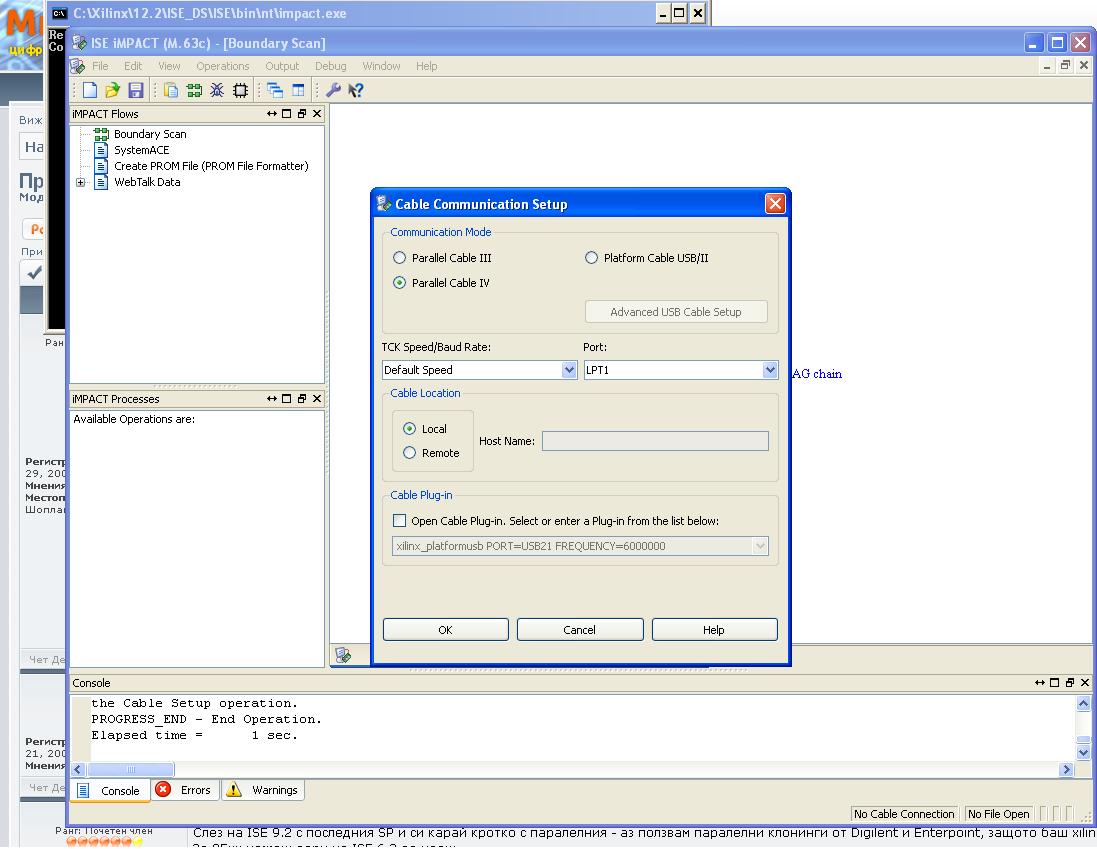Expand the WebTalk Data tree node
This screenshot has width=1097, height=849.
(x=80, y=183)
